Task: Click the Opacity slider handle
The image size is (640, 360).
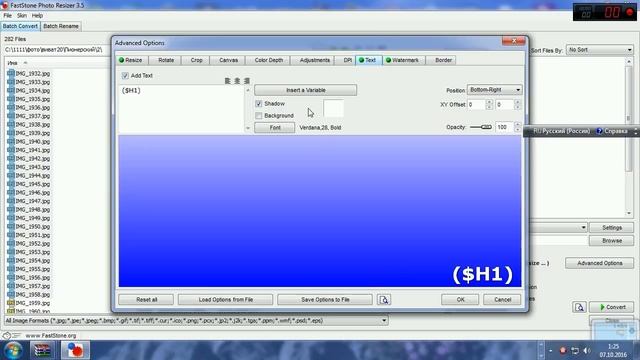Action: pyautogui.click(x=486, y=127)
